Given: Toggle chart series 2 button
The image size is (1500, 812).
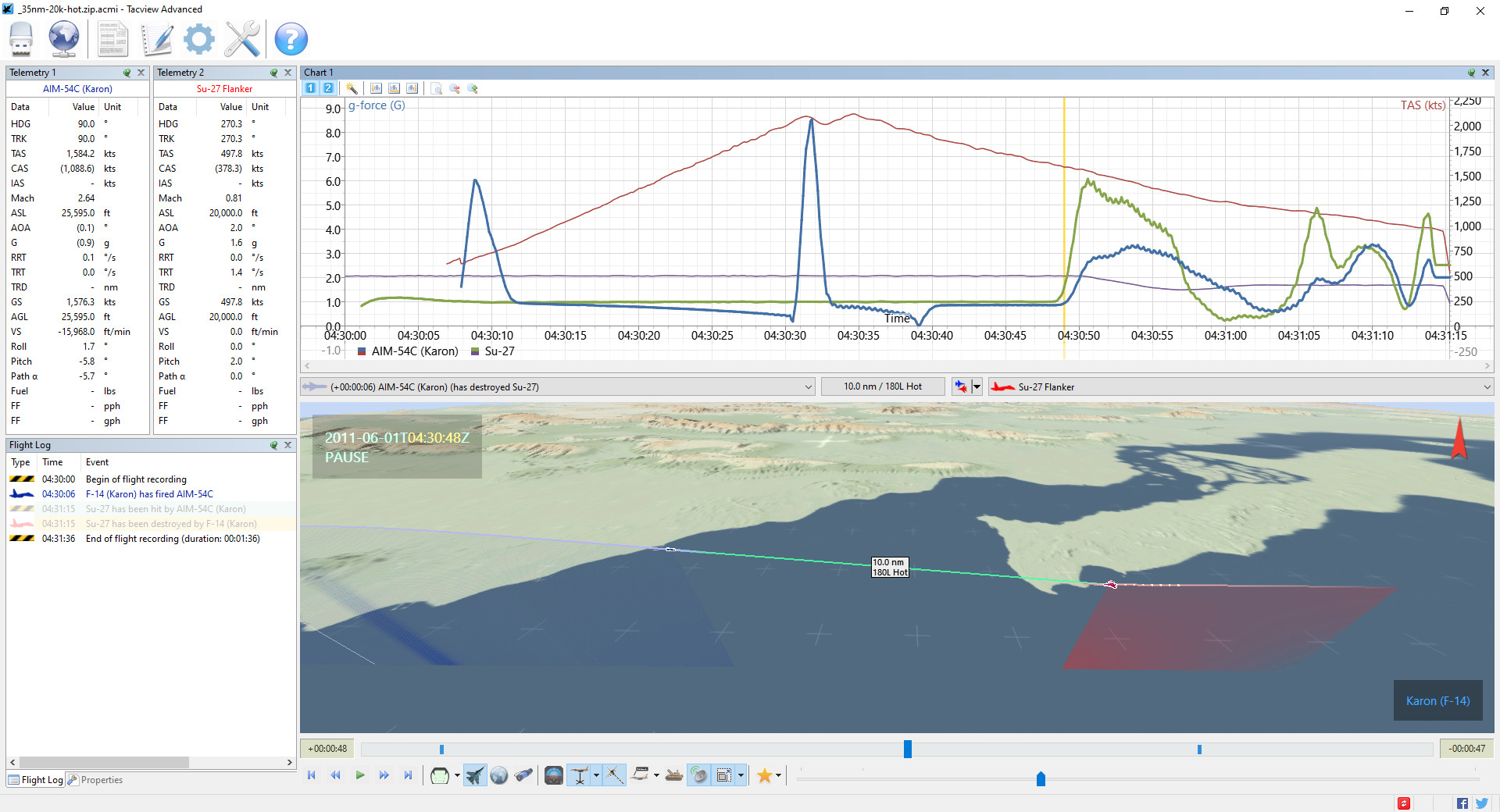Looking at the screenshot, I should pos(328,88).
